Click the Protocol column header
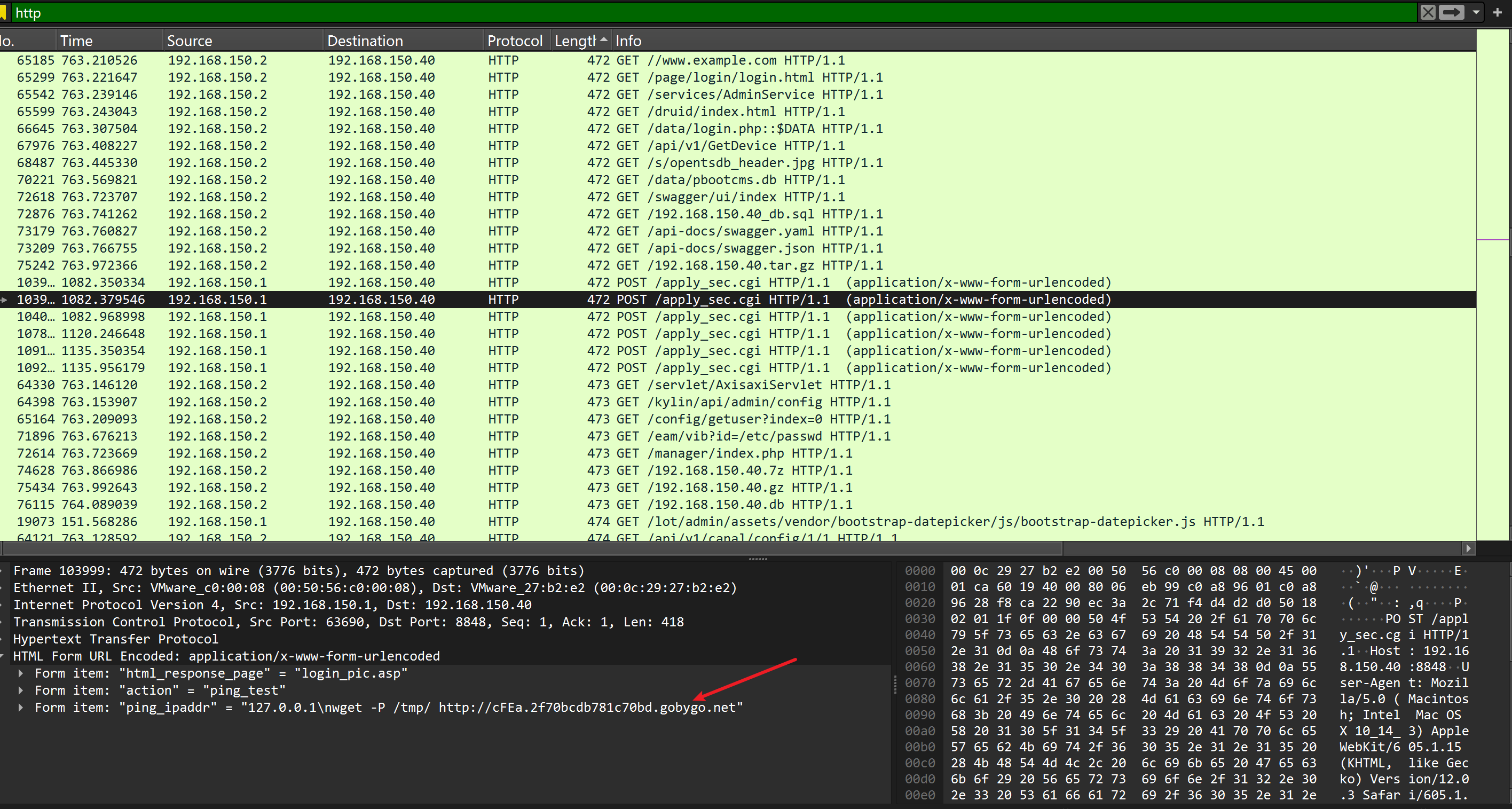The width and height of the screenshot is (1512, 809). click(515, 41)
